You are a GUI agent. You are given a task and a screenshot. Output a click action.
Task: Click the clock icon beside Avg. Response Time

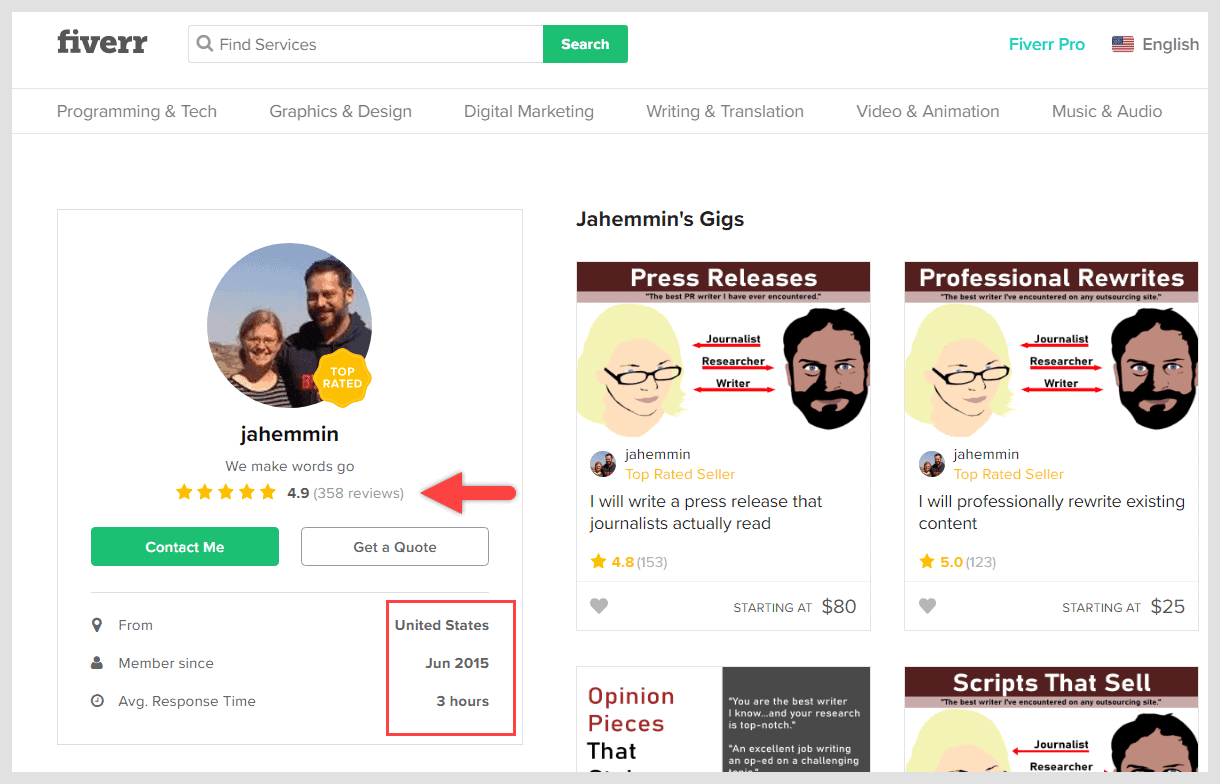pos(97,701)
